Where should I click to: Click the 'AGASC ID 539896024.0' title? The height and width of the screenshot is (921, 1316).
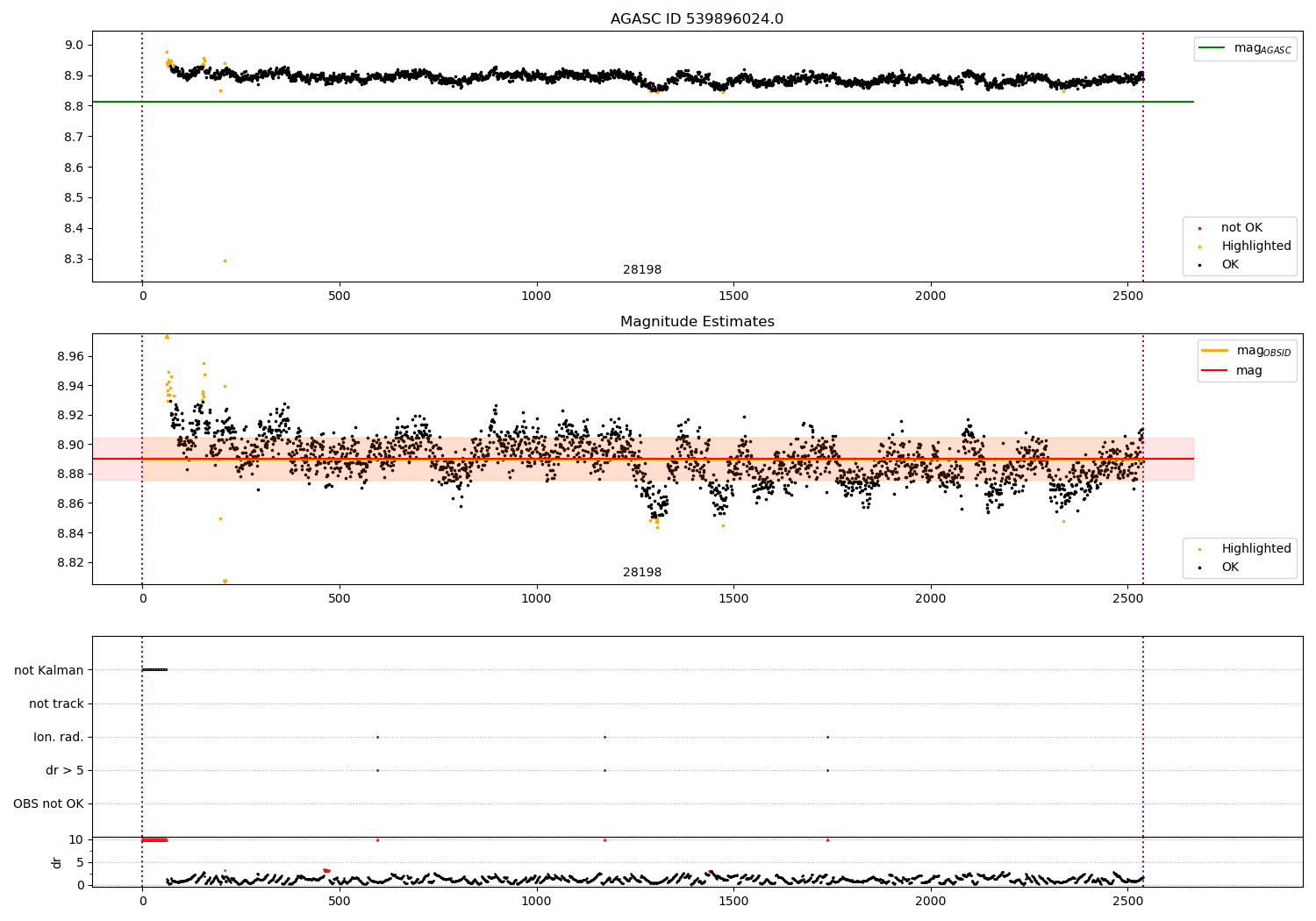697,19
